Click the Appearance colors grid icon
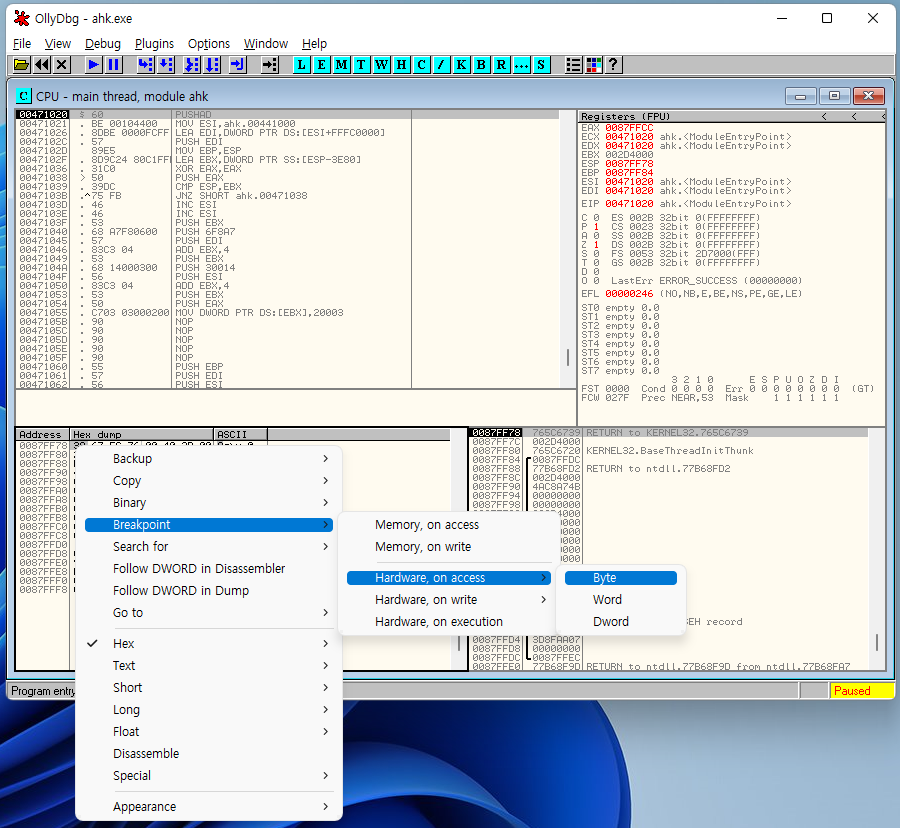 [593, 65]
